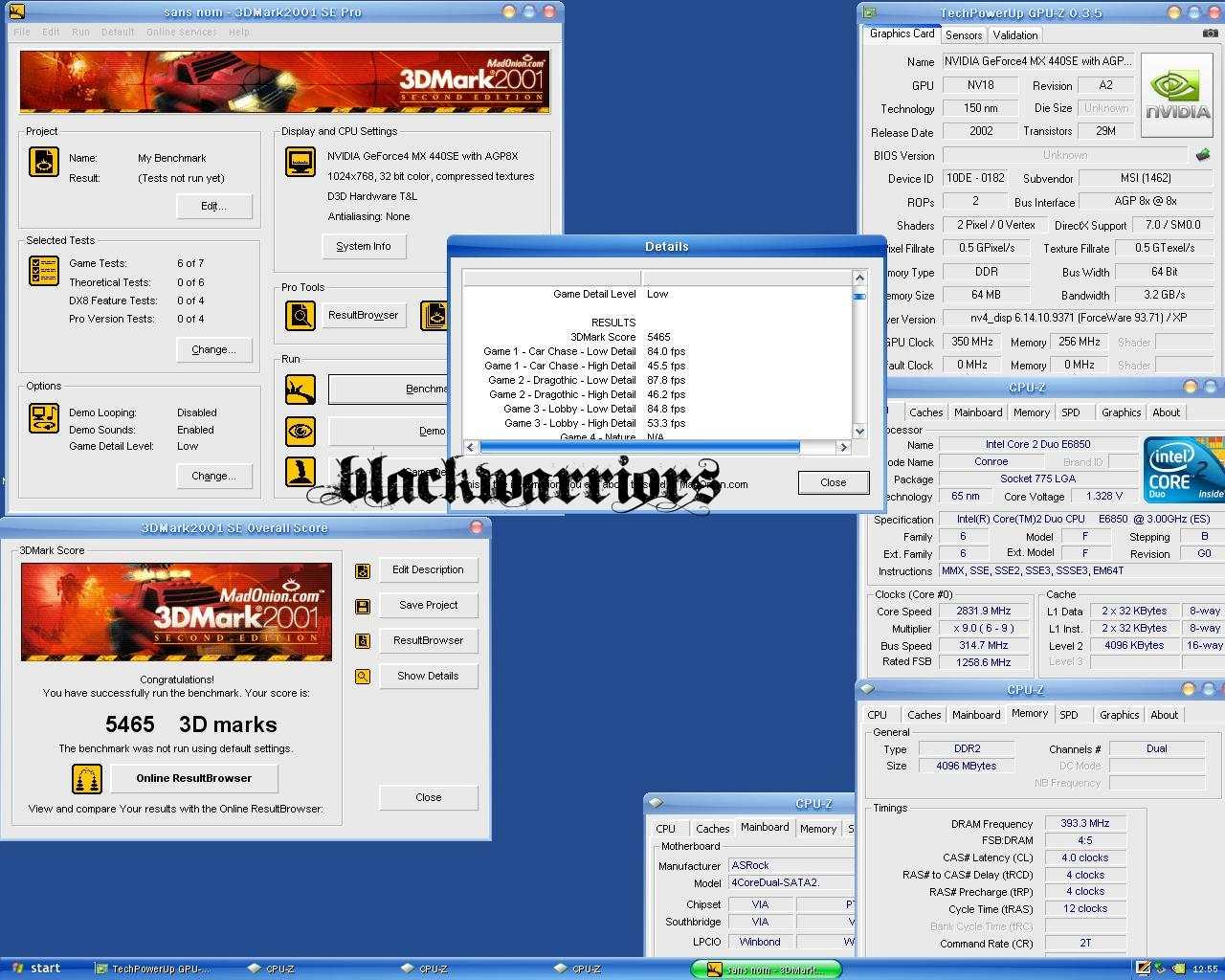Click the Edit Description icon in Overall Score
The height and width of the screenshot is (980, 1225).
(x=363, y=570)
